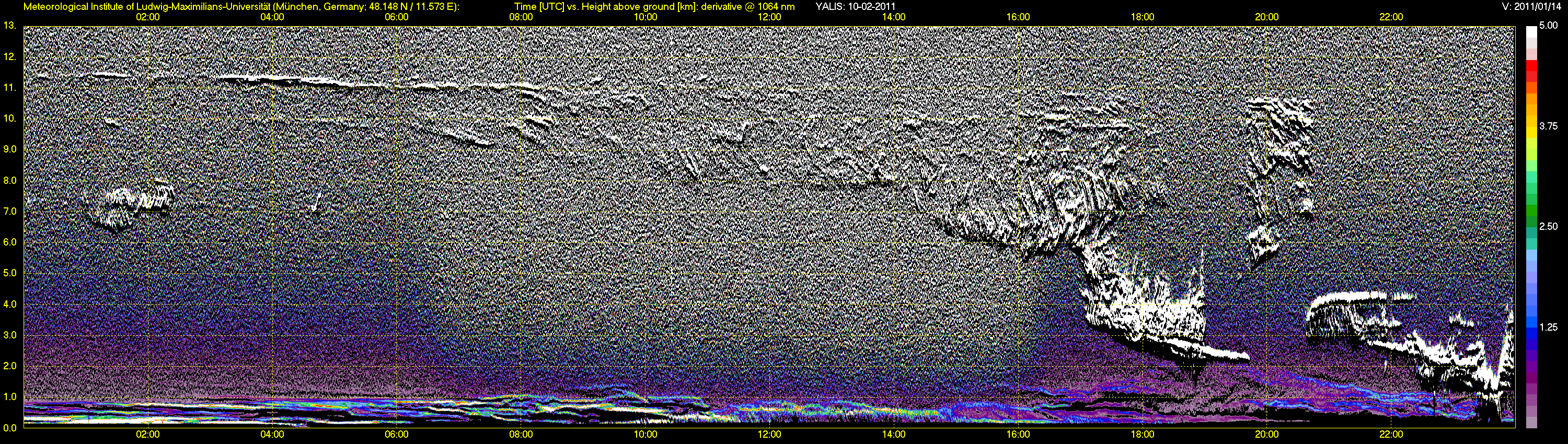The image size is (1568, 444).
Task: Click the derivative @ 1064 nm title text
Action: pos(751,7)
